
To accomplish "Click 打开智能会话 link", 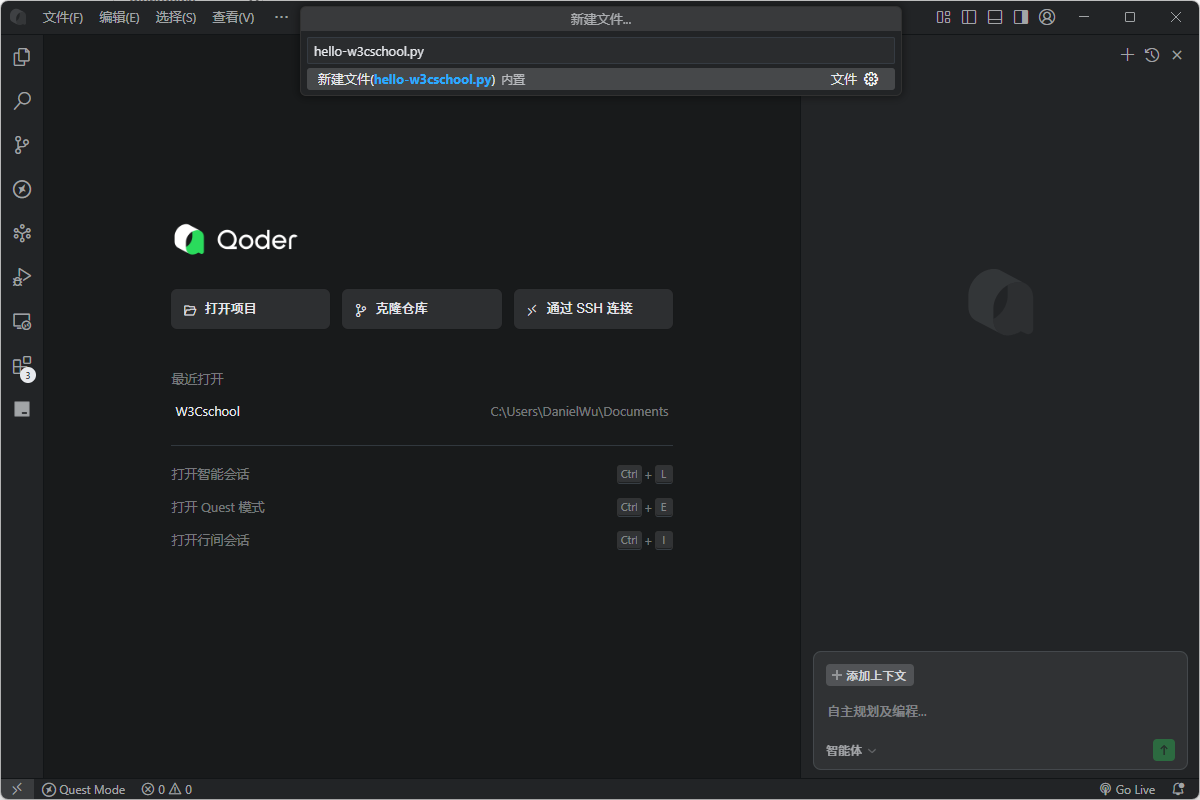I will click(x=210, y=474).
